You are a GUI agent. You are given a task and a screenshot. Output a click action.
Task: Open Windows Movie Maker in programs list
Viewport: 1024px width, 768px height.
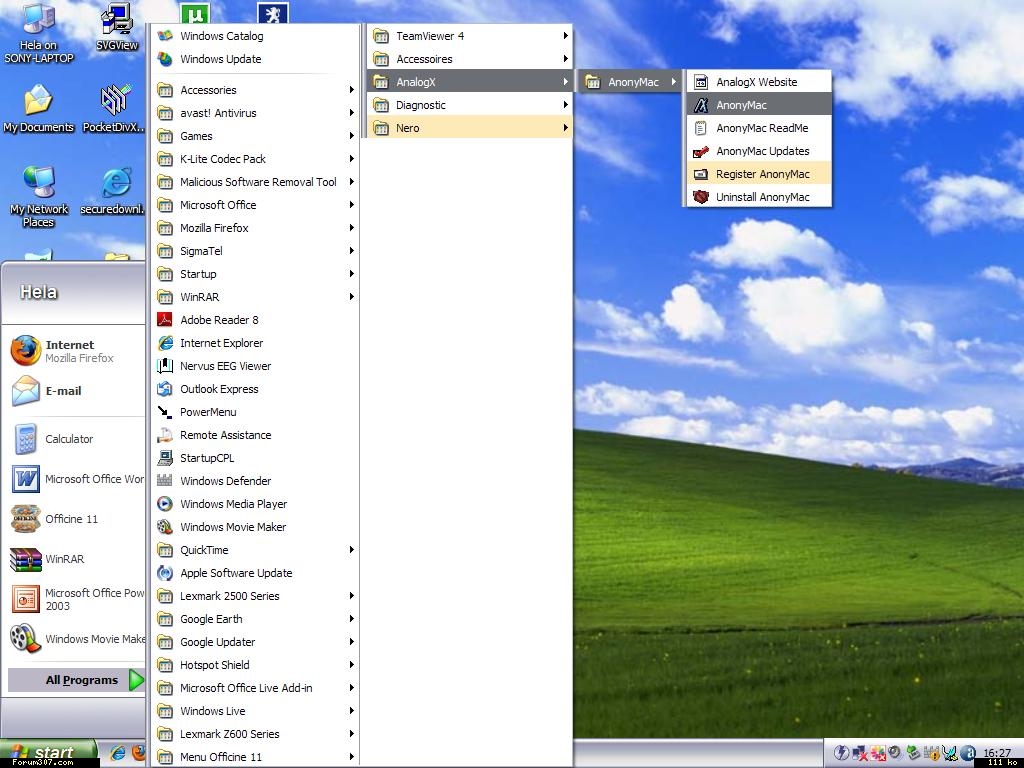(256, 527)
